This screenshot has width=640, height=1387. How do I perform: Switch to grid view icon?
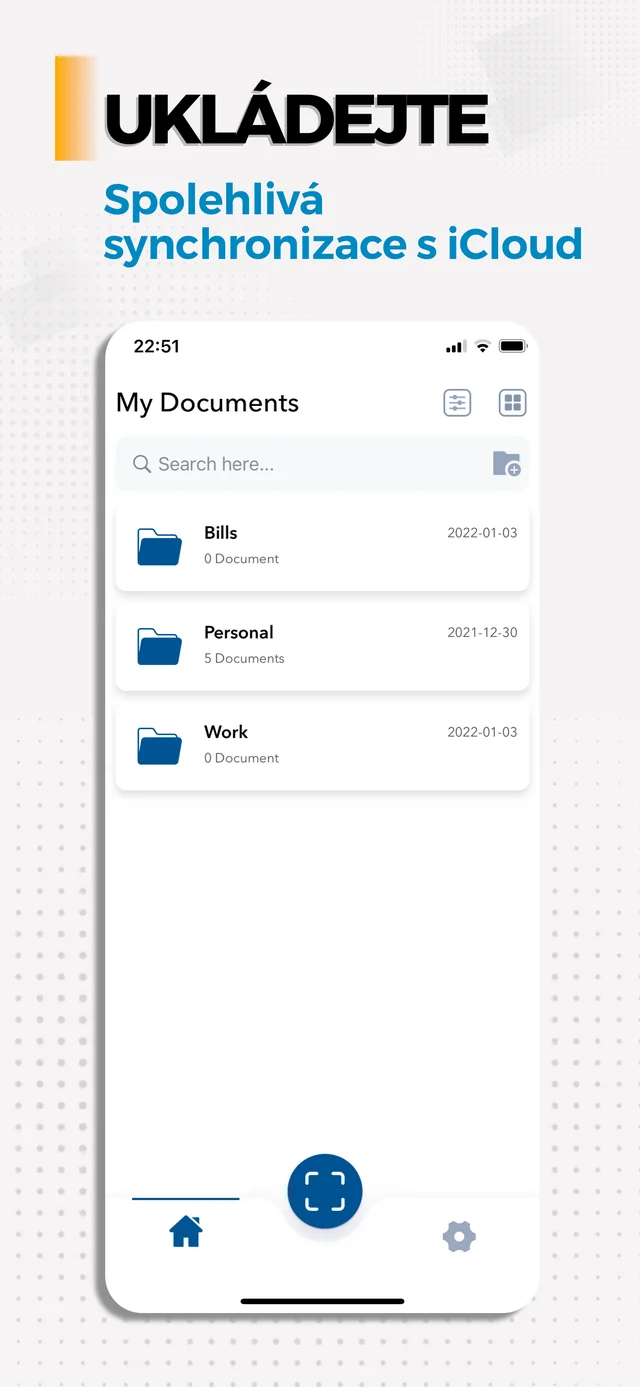pos(512,403)
